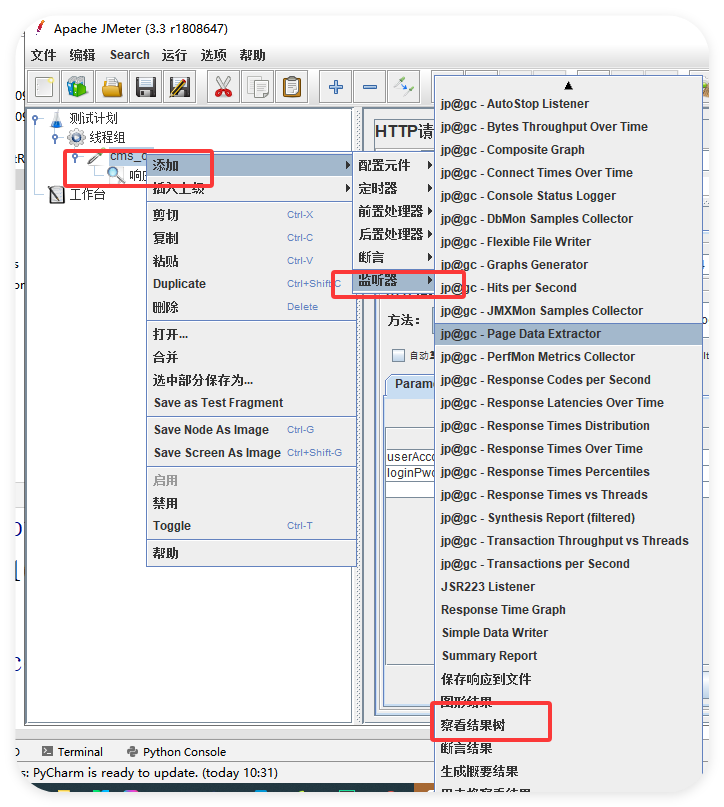The width and height of the screenshot is (724, 807).
Task: Open the Terminal tool window
Action: pyautogui.click(x=72, y=751)
